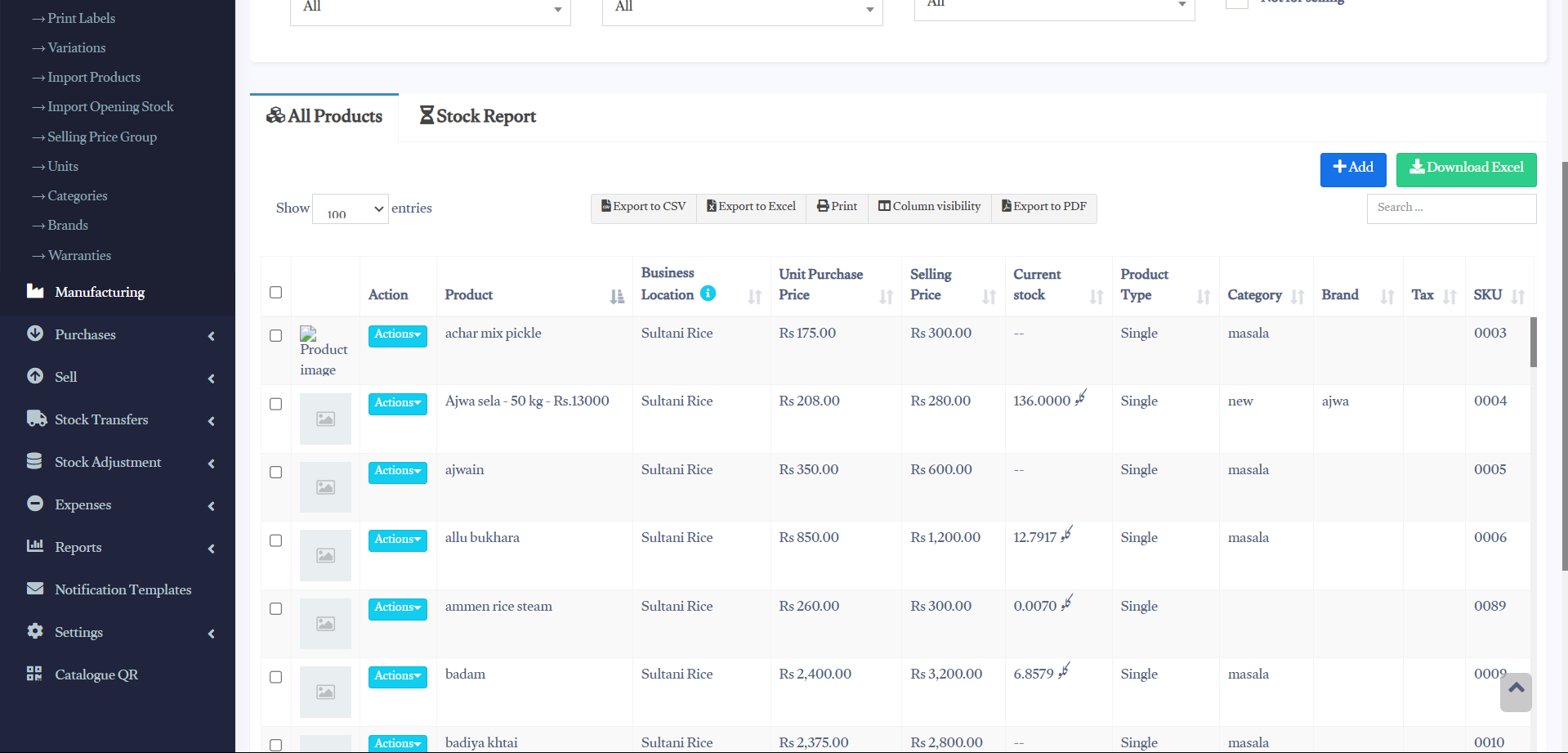This screenshot has width=1568, height=753.
Task: Sort by Product Type column icon
Action: (x=1204, y=297)
